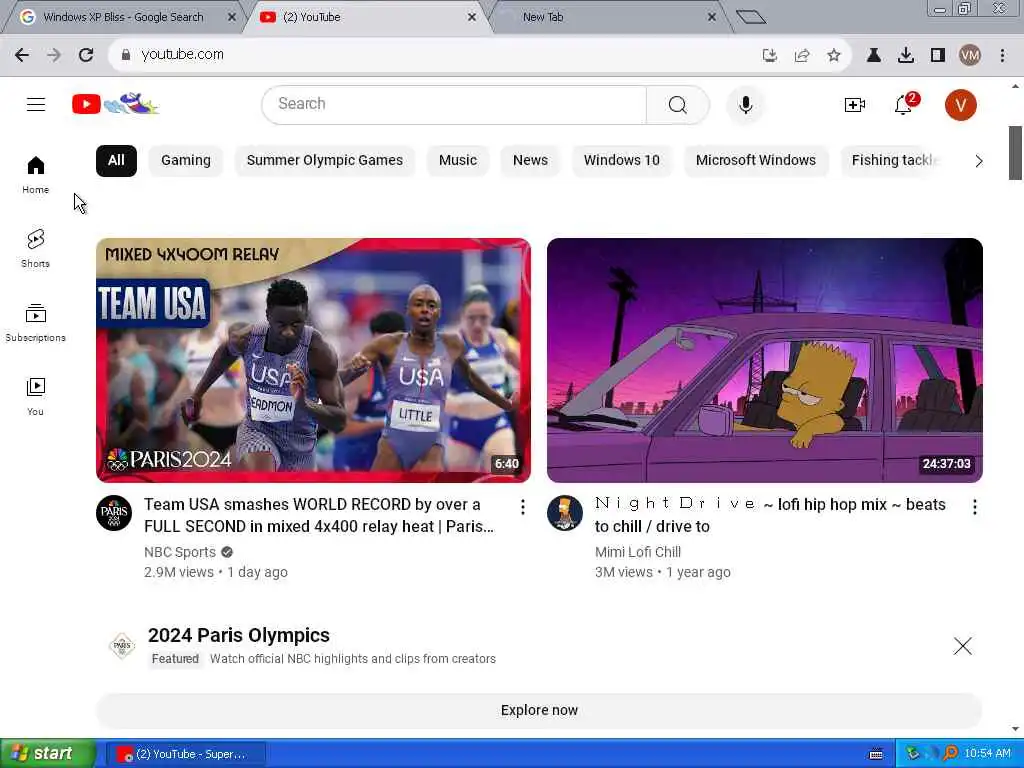Open the account avatar menu
1024x768 pixels.
click(x=960, y=104)
